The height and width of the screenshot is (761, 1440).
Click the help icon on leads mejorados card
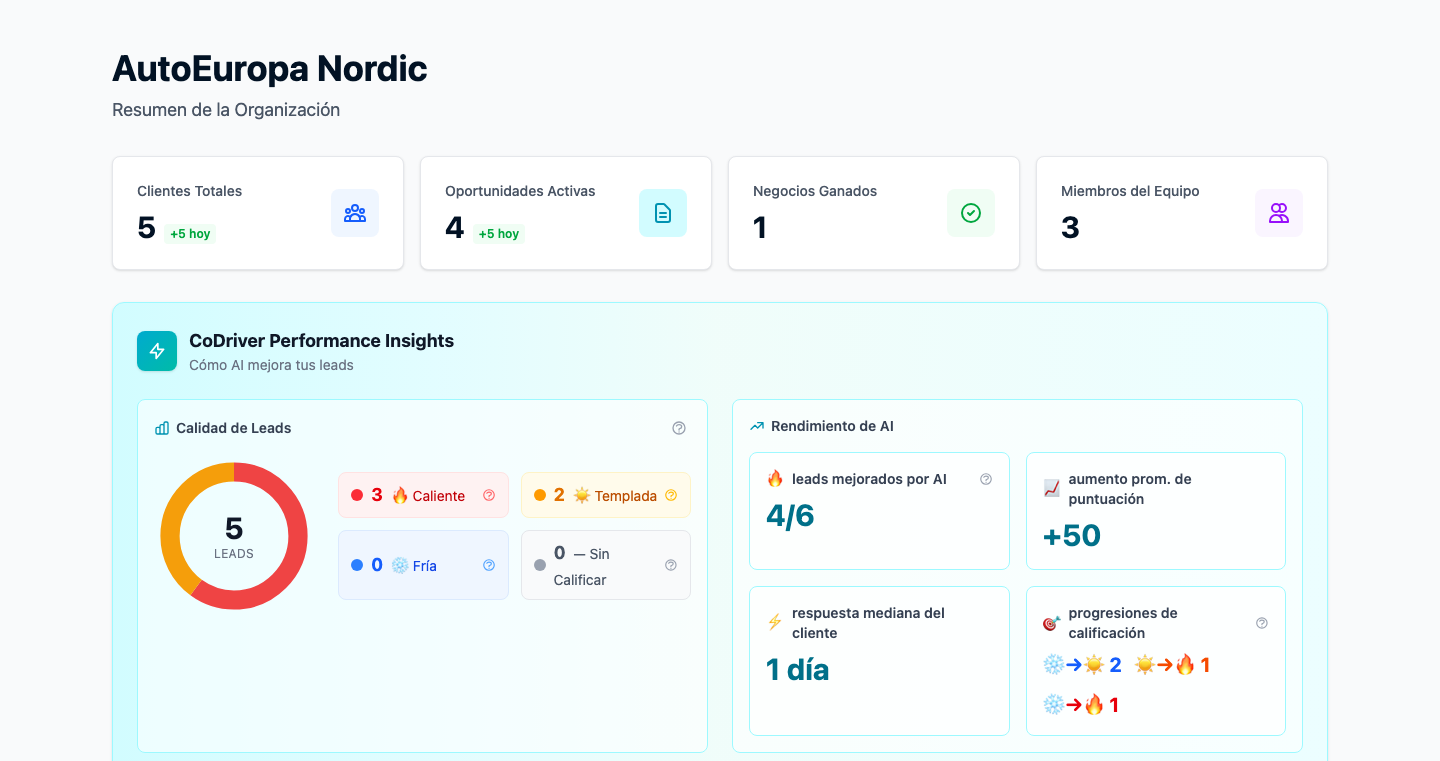[x=986, y=479]
